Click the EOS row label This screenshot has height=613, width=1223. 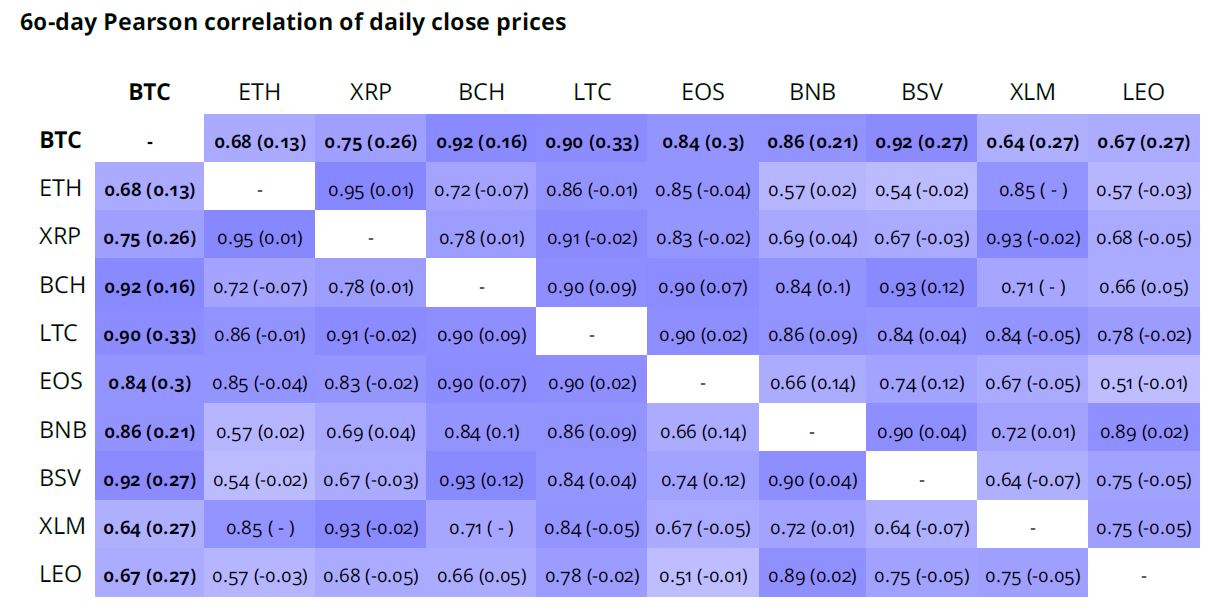coord(61,382)
